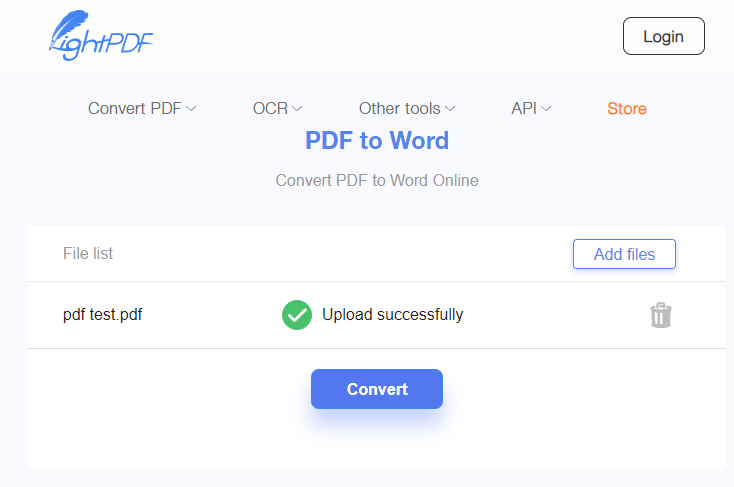This screenshot has width=734, height=487.
Task: Delete pdf test.pdf with trash icon
Action: pyautogui.click(x=660, y=315)
